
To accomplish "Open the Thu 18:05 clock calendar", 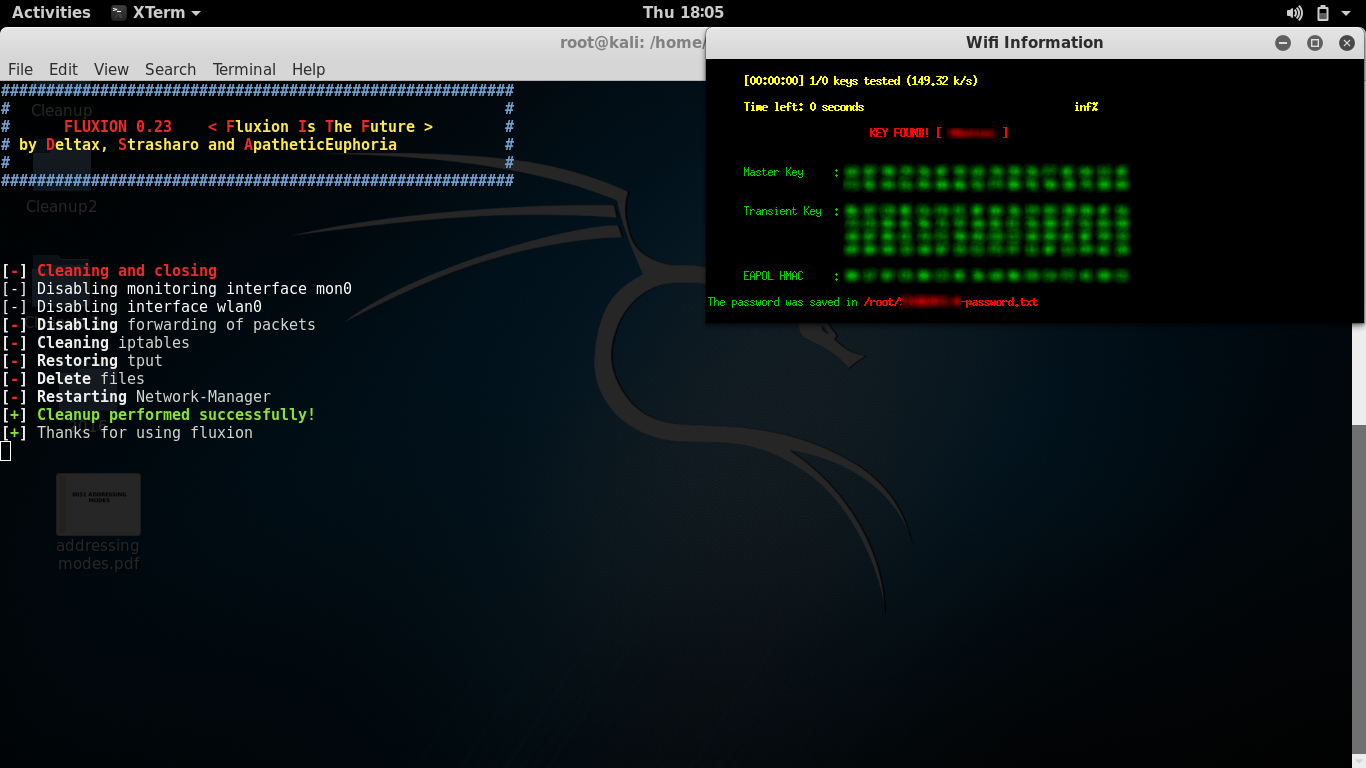I will pos(683,13).
